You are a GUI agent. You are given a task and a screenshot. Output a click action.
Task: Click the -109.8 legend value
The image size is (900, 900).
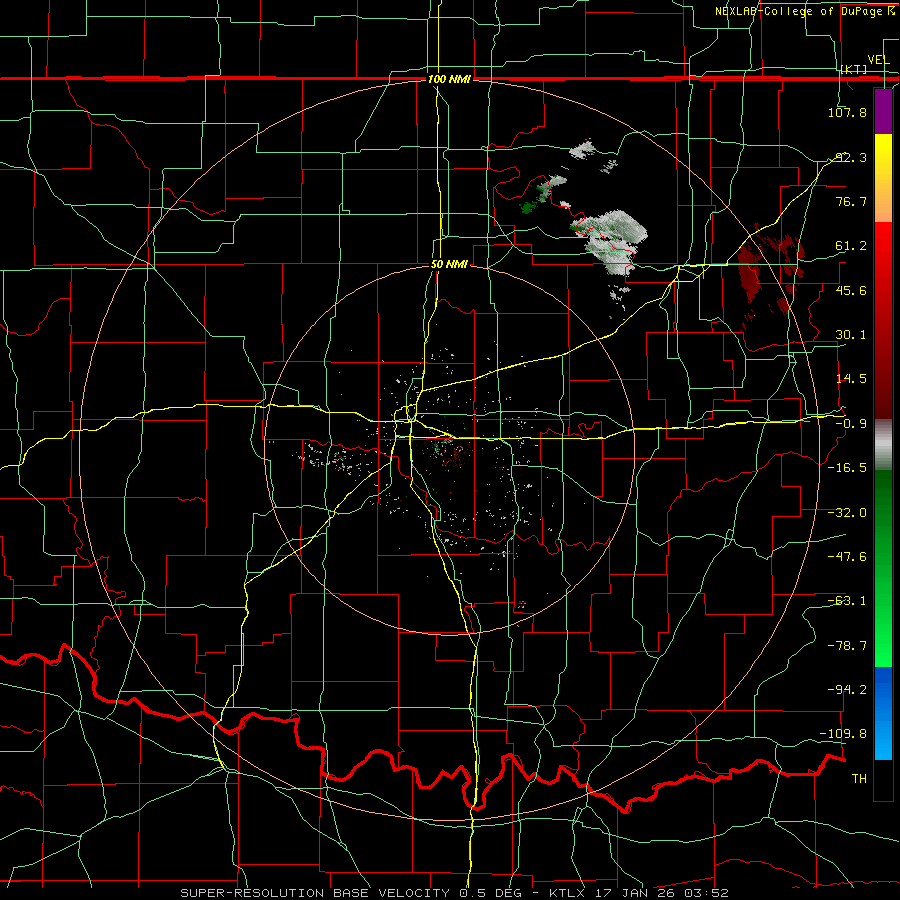click(844, 734)
